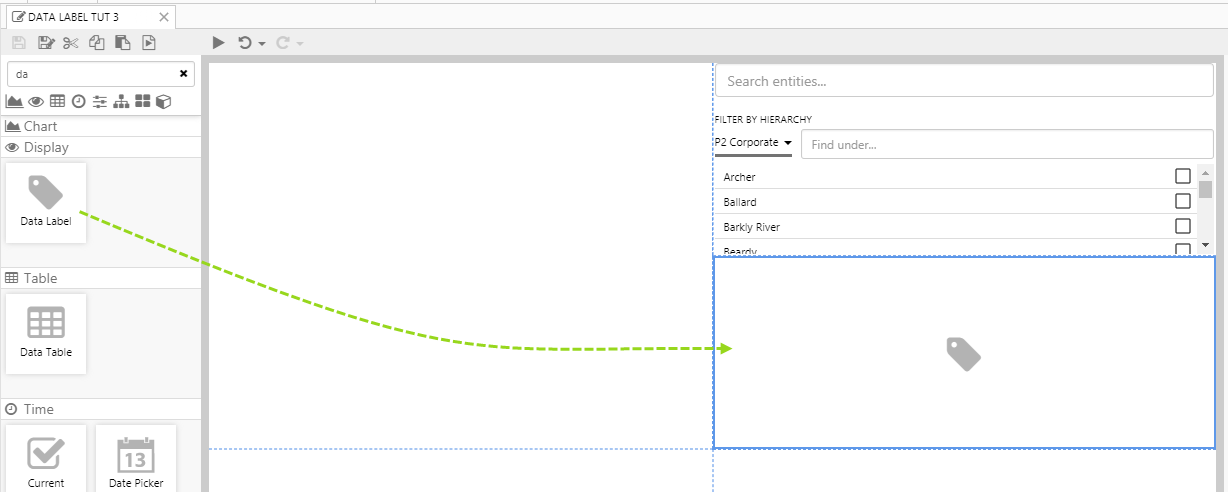Open the Undo history dropdown arrow
This screenshot has height=492, width=1228.
pos(261,43)
